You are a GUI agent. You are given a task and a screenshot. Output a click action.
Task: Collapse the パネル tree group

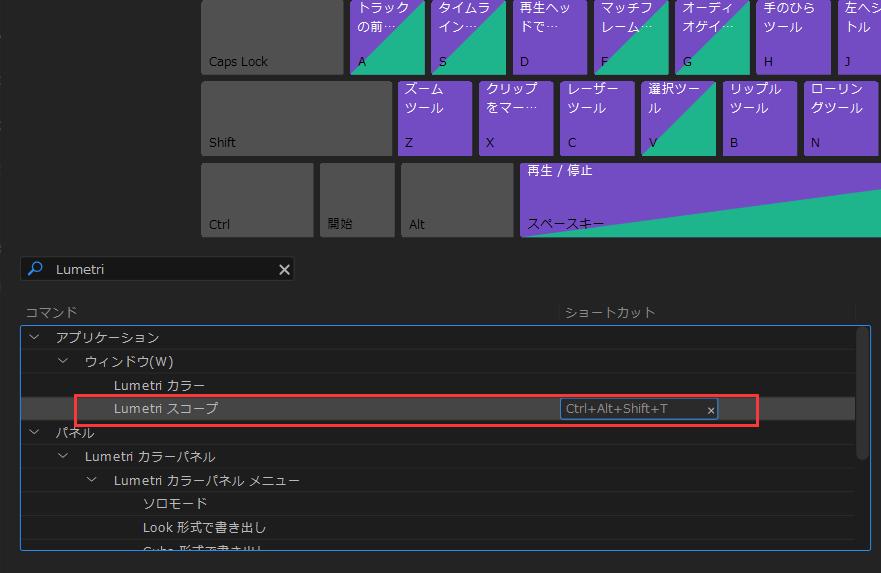click(x=34, y=433)
